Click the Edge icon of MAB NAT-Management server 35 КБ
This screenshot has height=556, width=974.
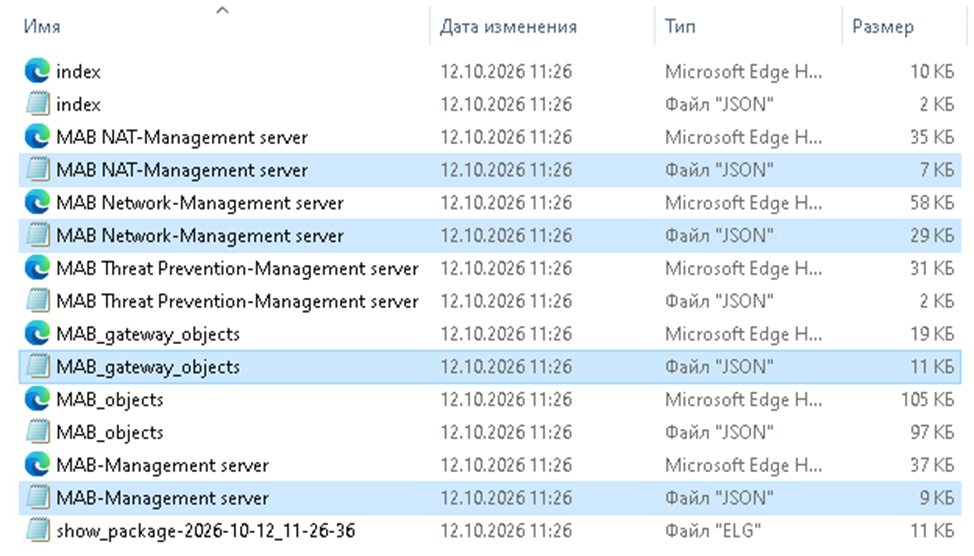37,137
